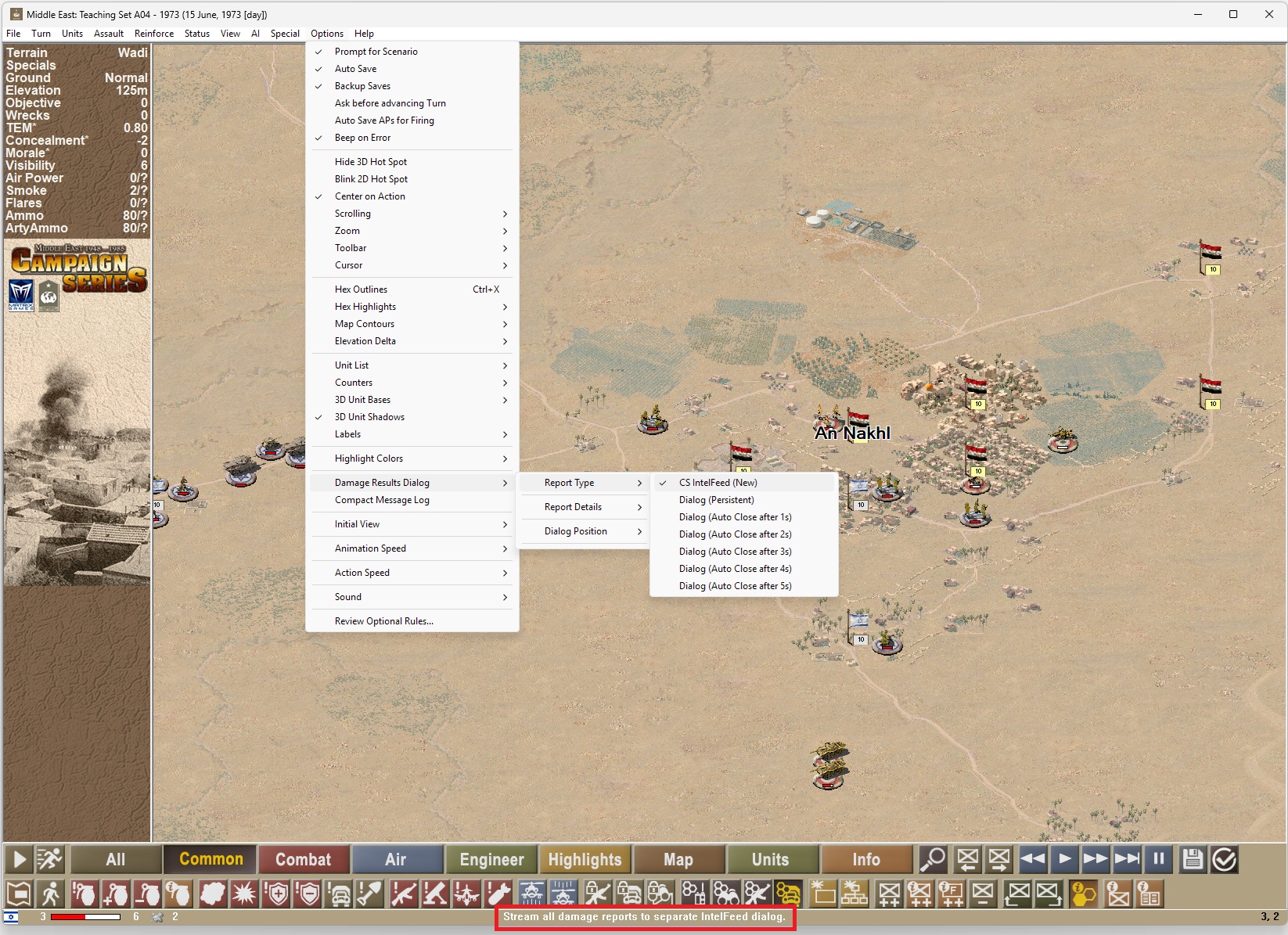The image size is (1288, 935).
Task: Click the airplane airstrike icon
Action: coord(466,893)
